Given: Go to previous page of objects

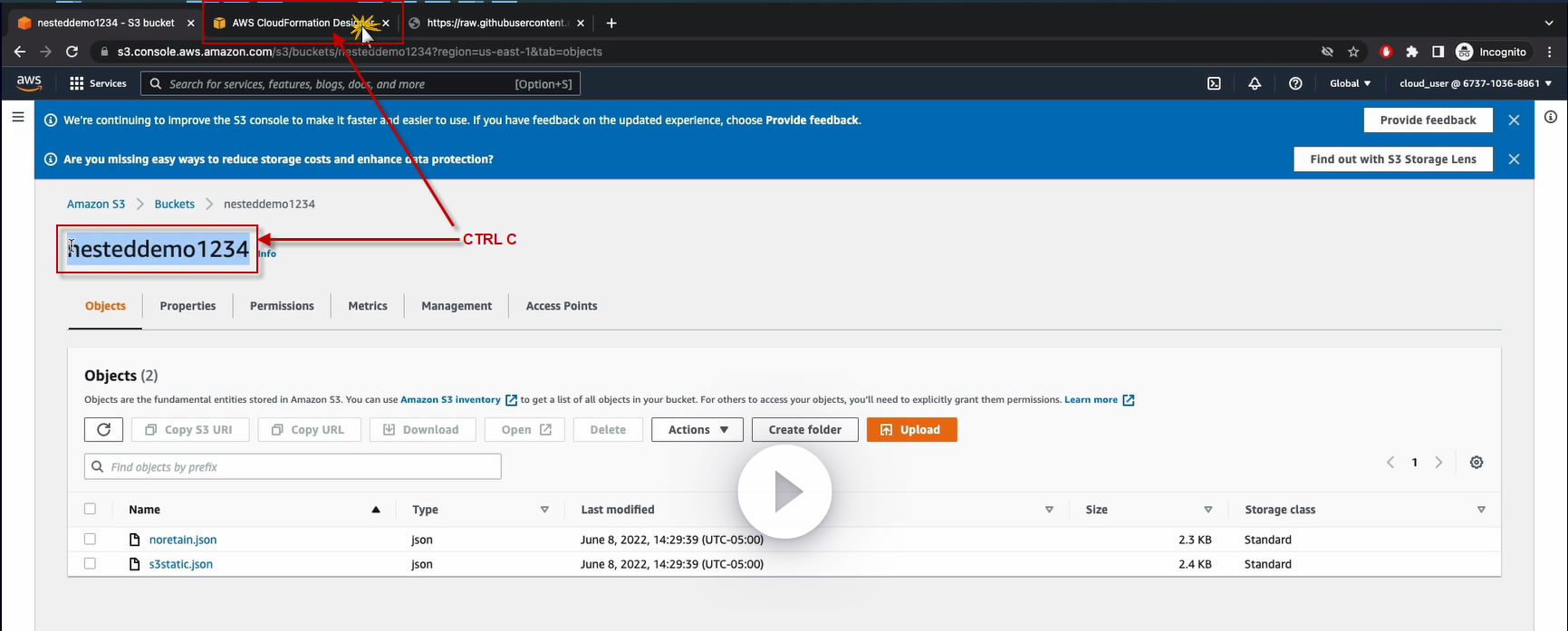Looking at the screenshot, I should pyautogui.click(x=1390, y=463).
